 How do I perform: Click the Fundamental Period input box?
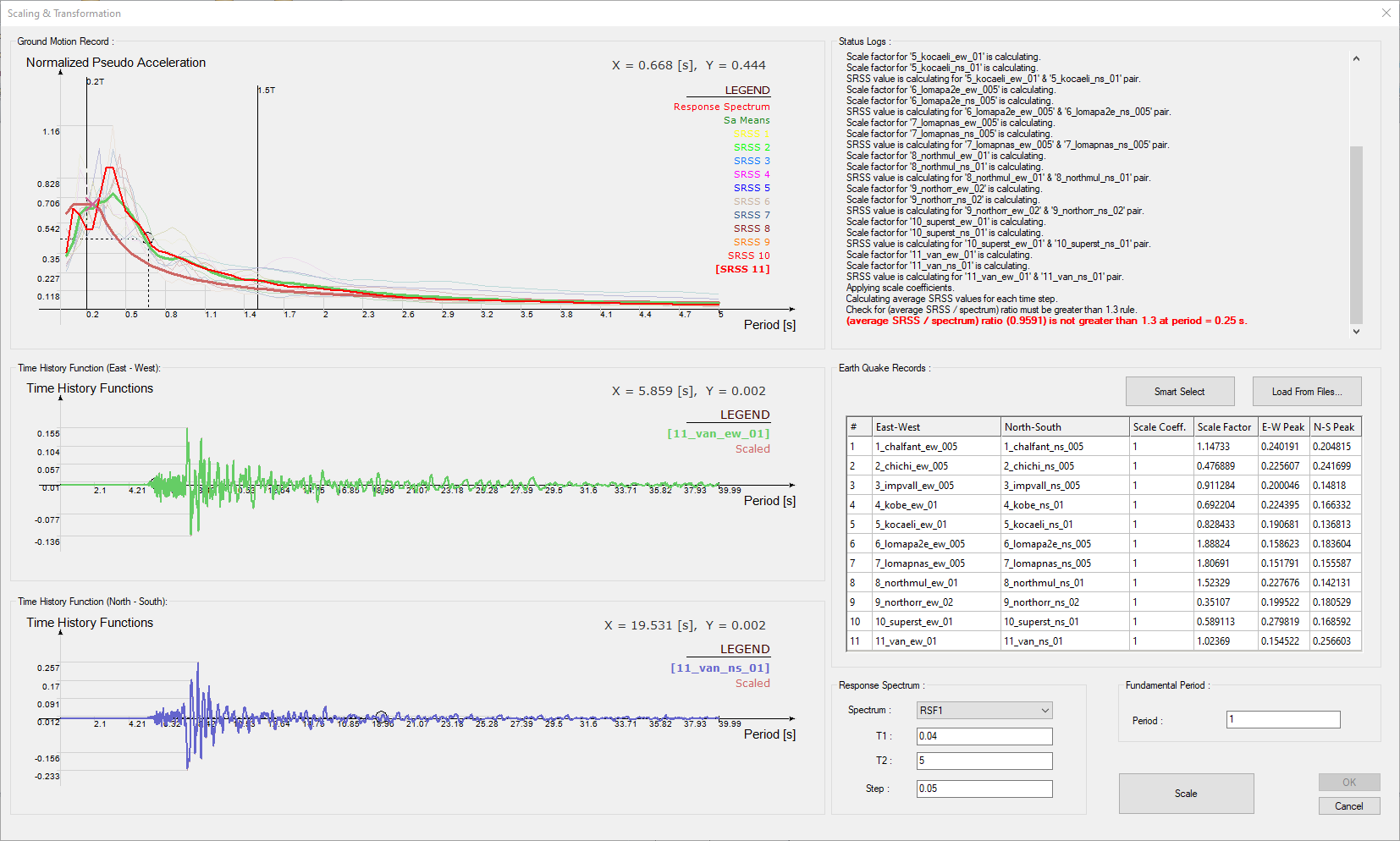[1282, 720]
